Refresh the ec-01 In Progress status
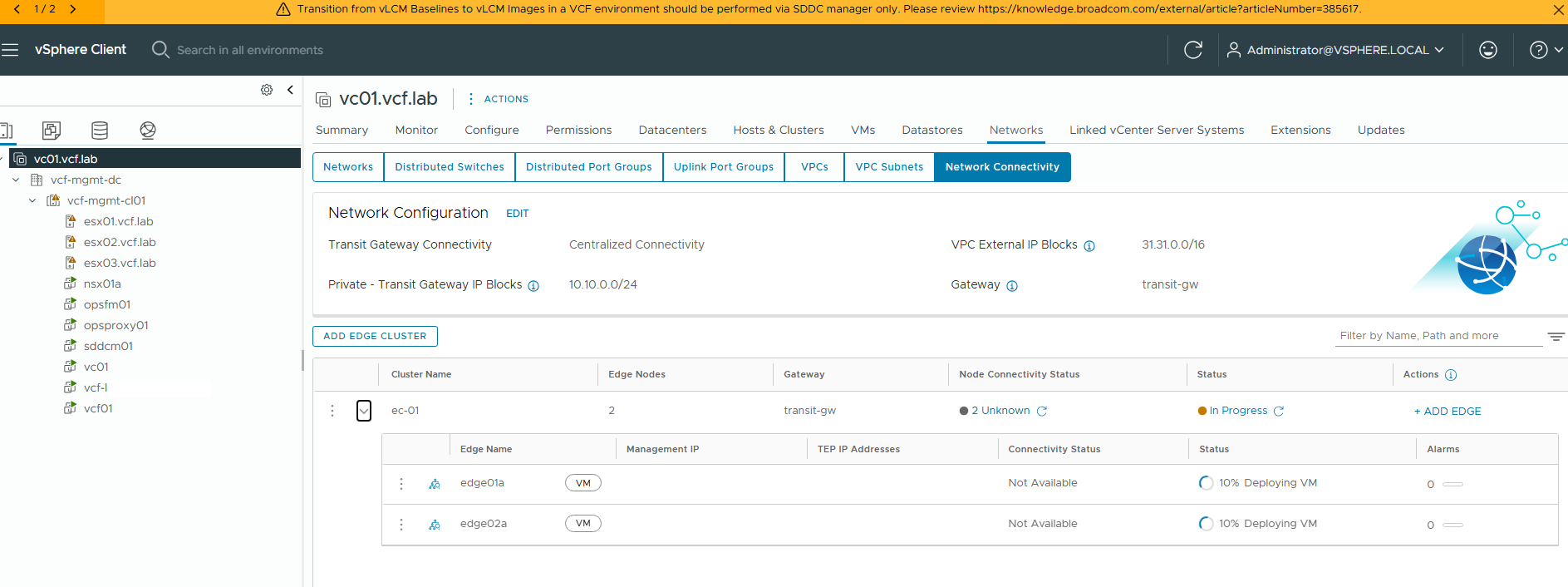Image resolution: width=1568 pixels, height=587 pixels. tap(1279, 411)
